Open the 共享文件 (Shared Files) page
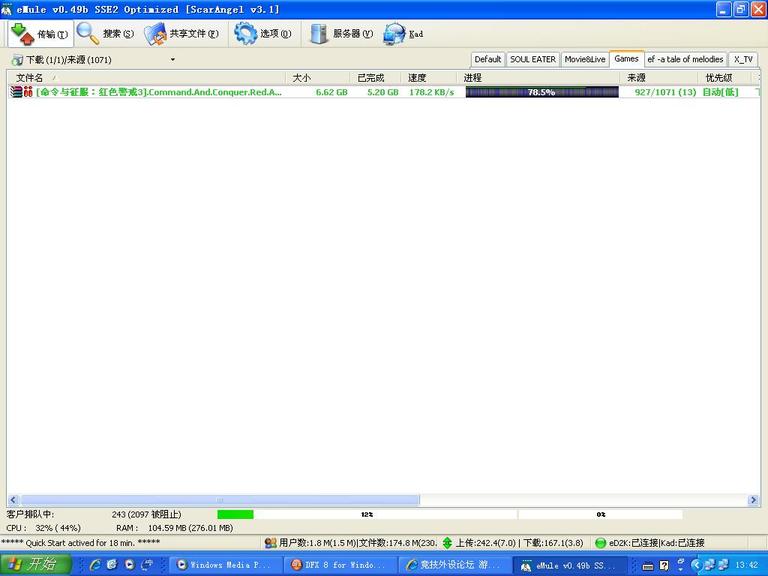Viewport: 768px width, 576px height. click(182, 34)
